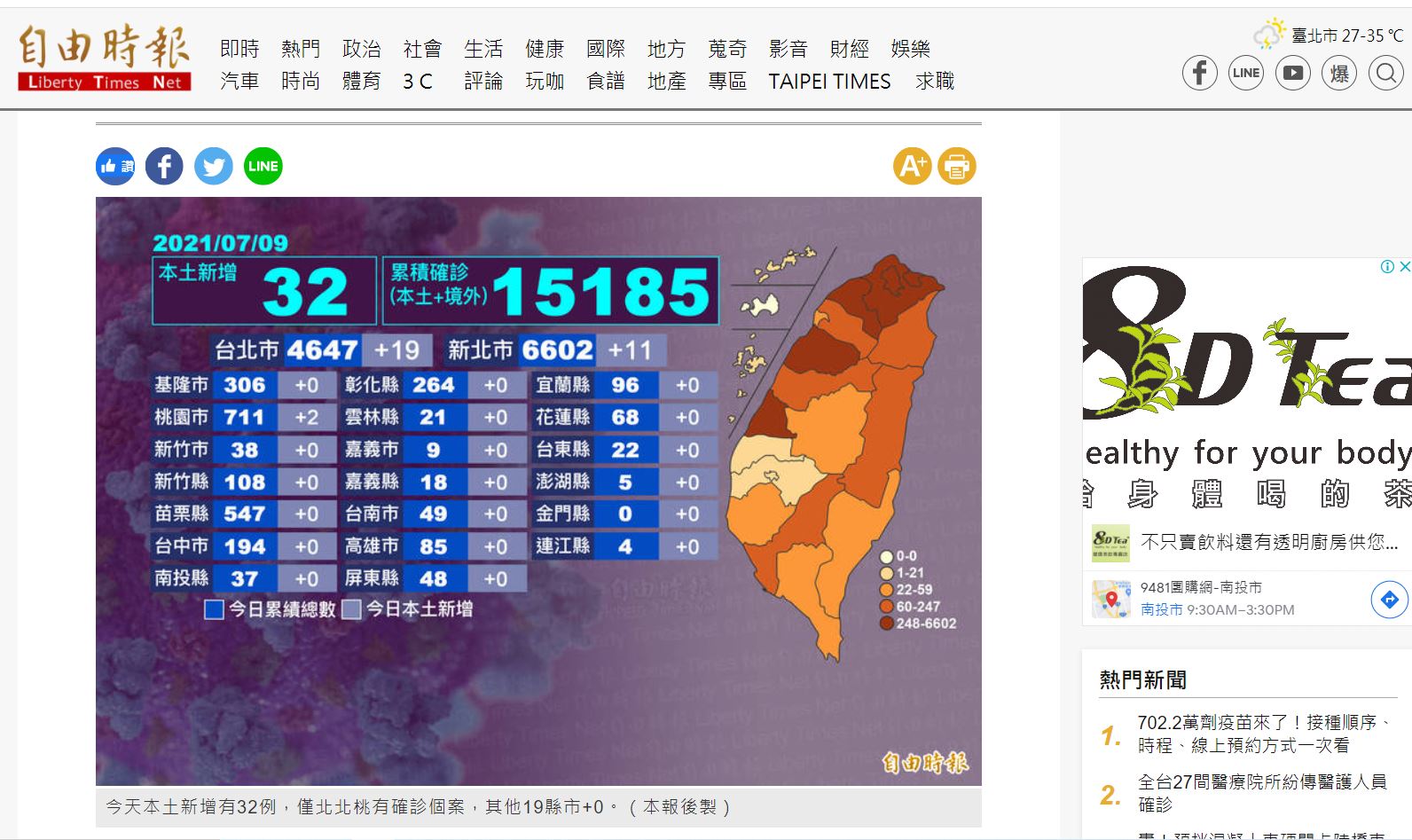Go to 3C section
Viewport: 1412px width, 840px height.
click(x=418, y=82)
